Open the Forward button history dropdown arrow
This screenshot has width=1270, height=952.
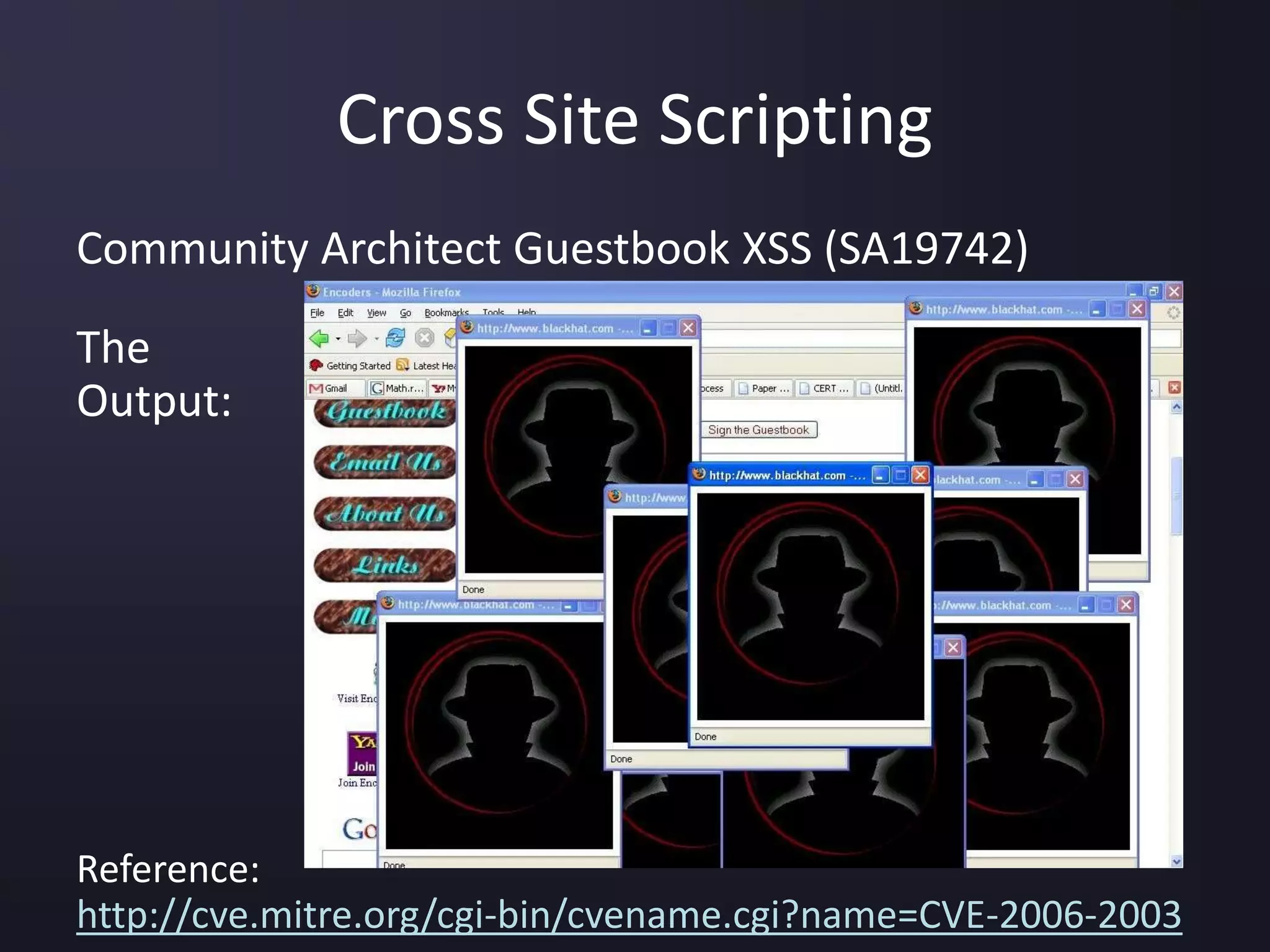pyautogui.click(x=376, y=339)
